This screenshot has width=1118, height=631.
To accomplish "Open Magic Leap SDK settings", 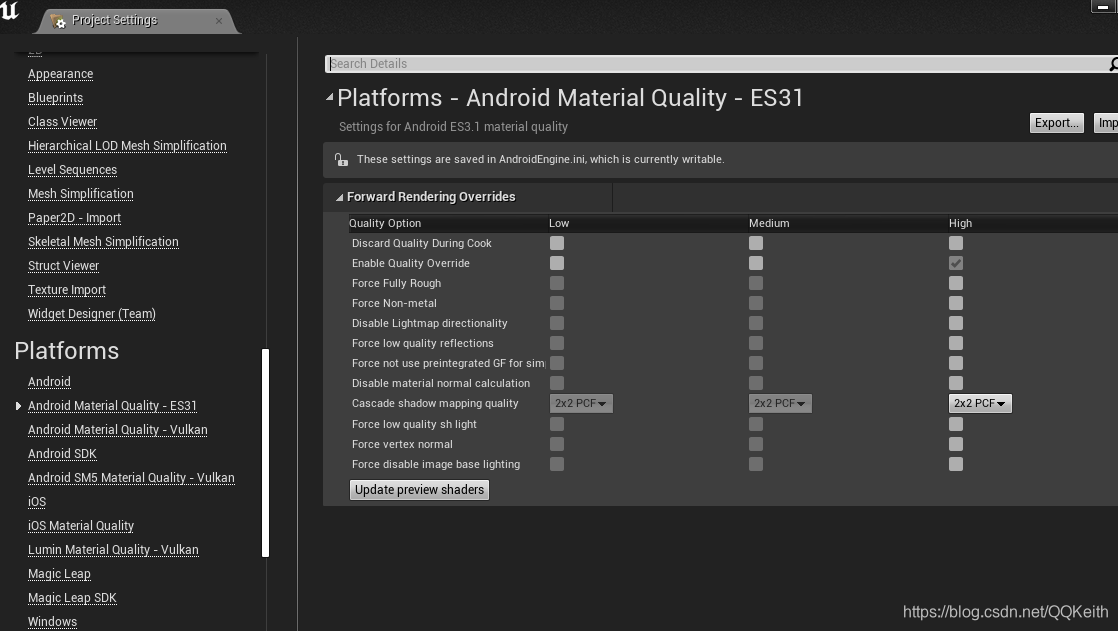I will (x=72, y=598).
